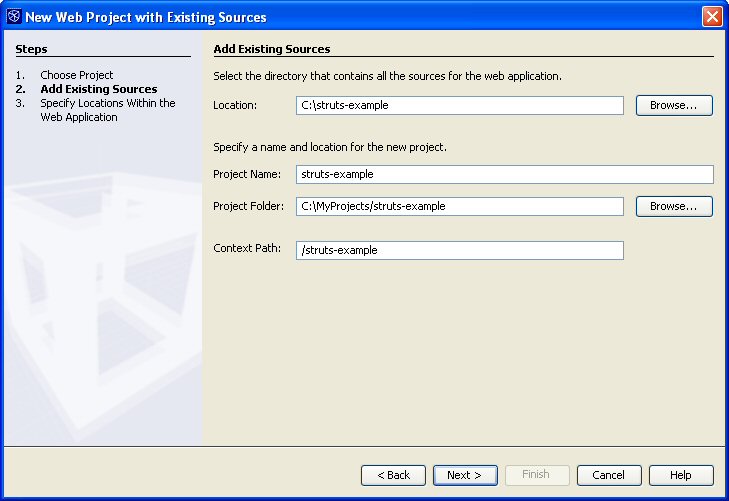Click the Project Name field
This screenshot has height=501, width=729.
click(504, 174)
